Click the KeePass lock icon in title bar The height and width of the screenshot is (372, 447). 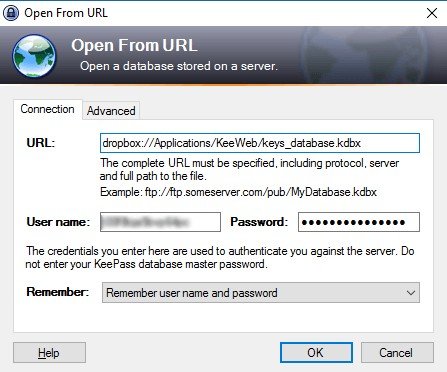pyautogui.click(x=11, y=13)
